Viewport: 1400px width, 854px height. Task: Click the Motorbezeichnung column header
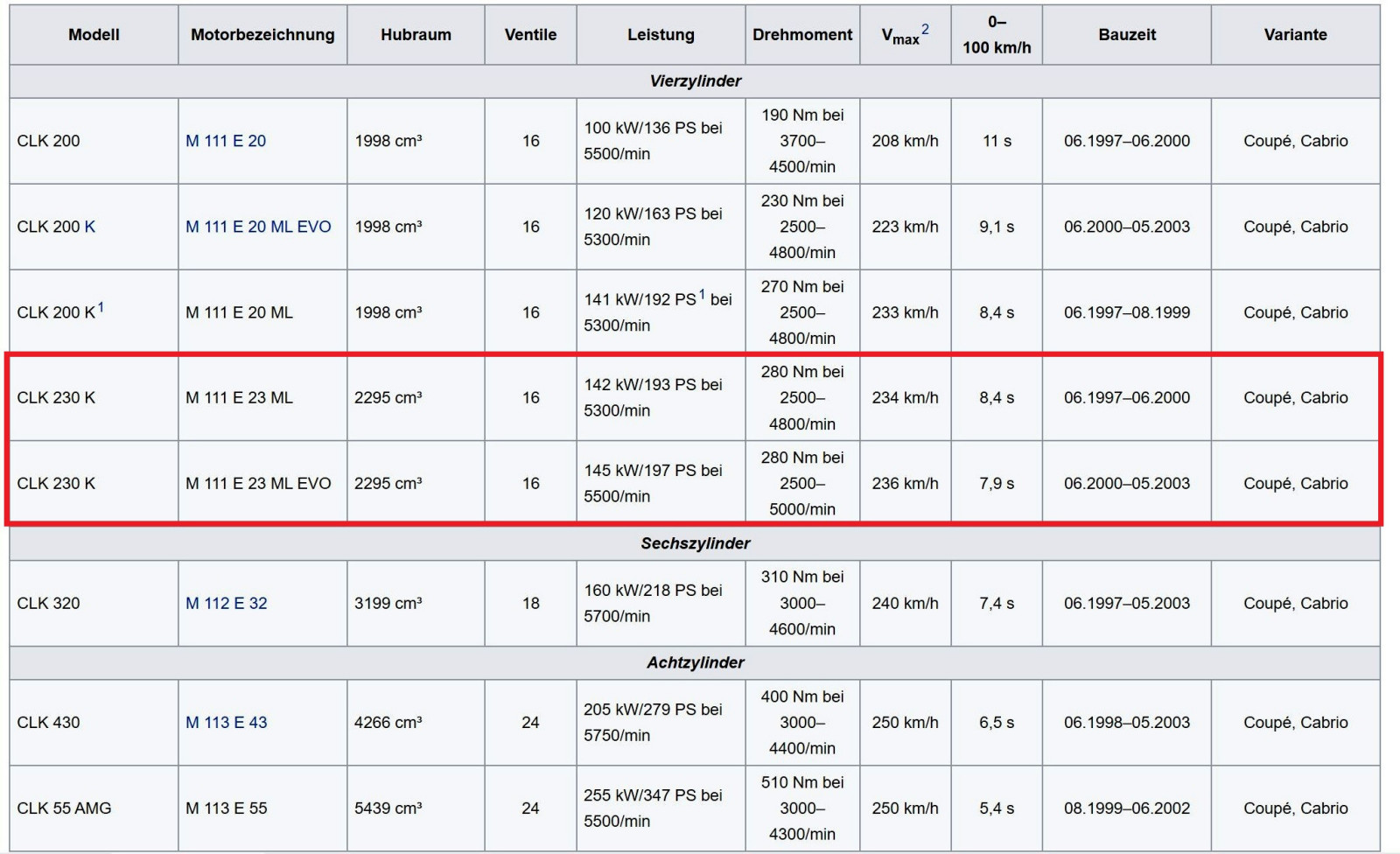(262, 35)
